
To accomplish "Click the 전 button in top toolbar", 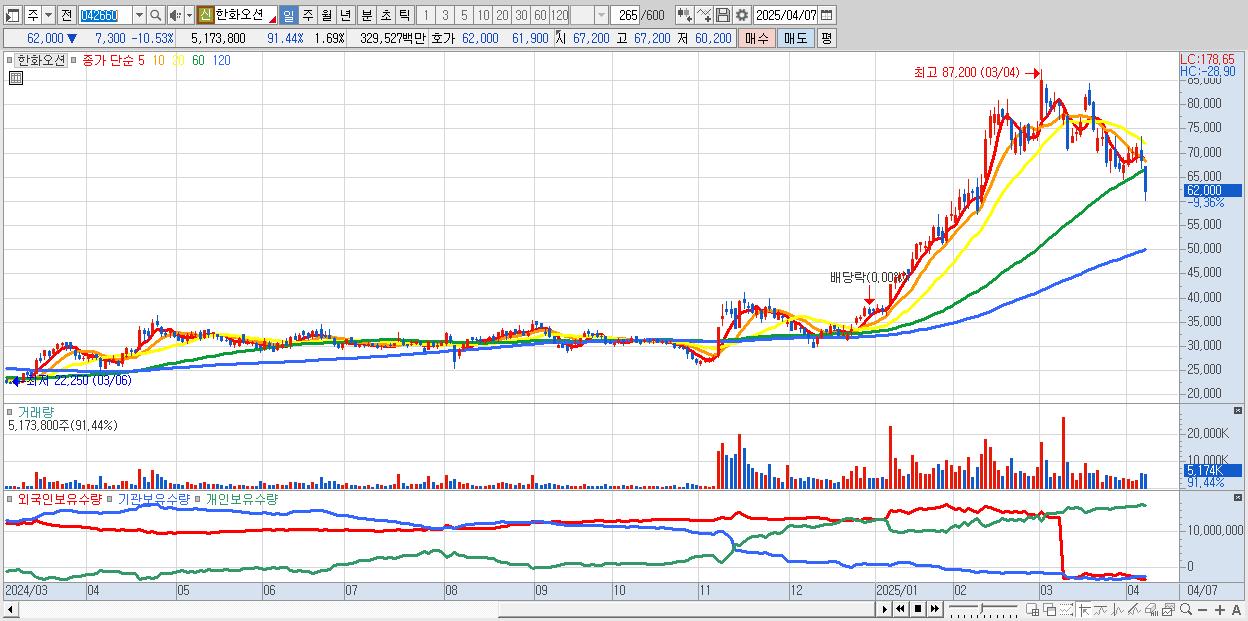I will [x=66, y=15].
